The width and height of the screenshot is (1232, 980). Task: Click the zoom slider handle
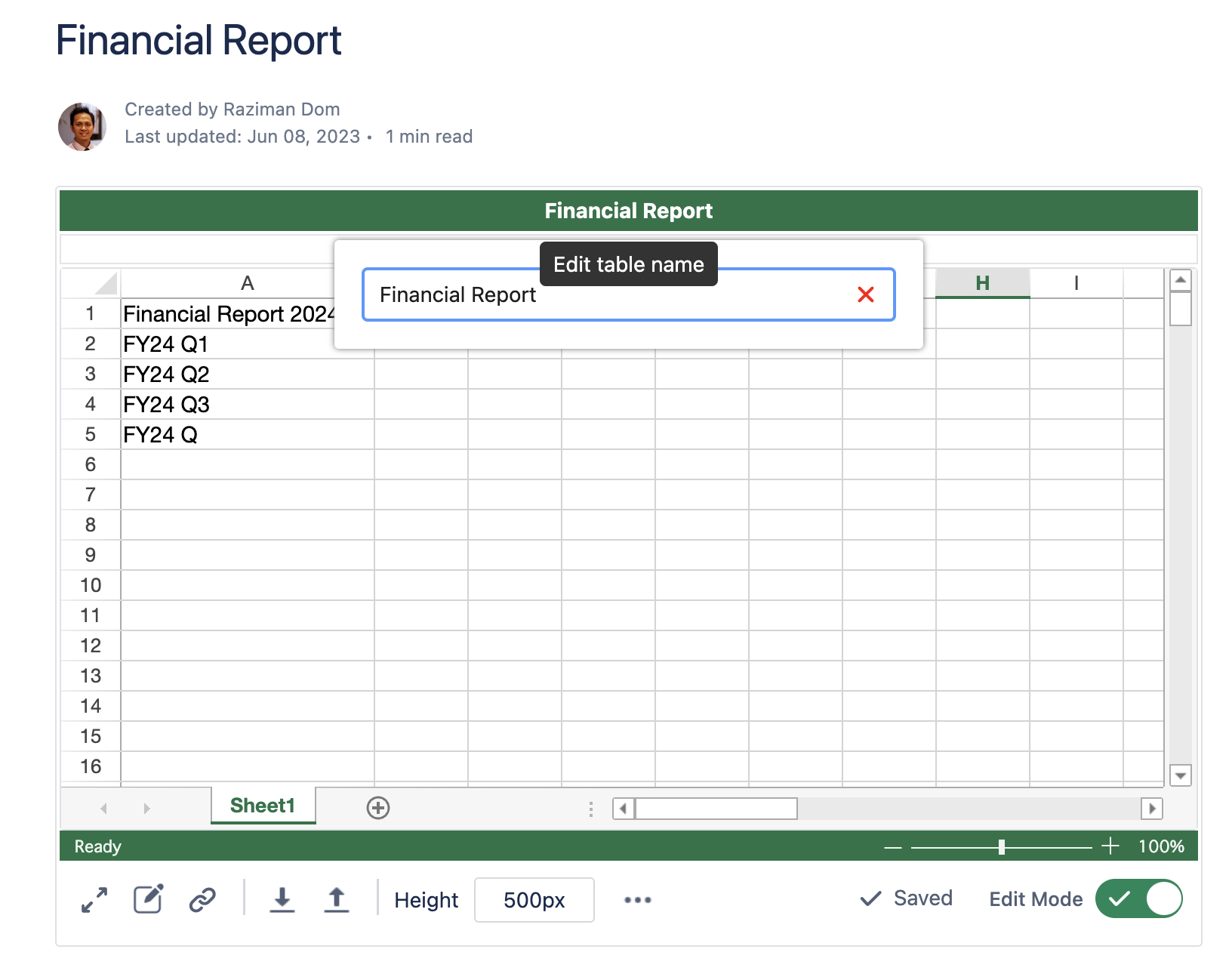coord(1001,847)
